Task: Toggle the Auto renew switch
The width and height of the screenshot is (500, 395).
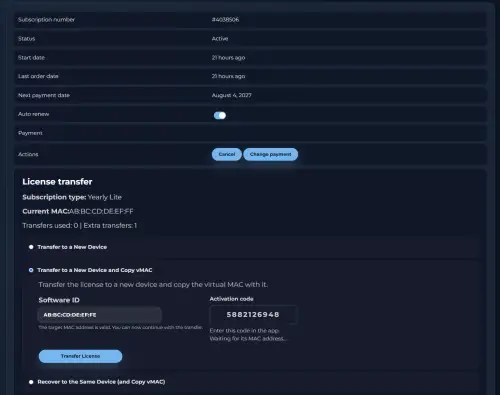Action: pos(220,115)
